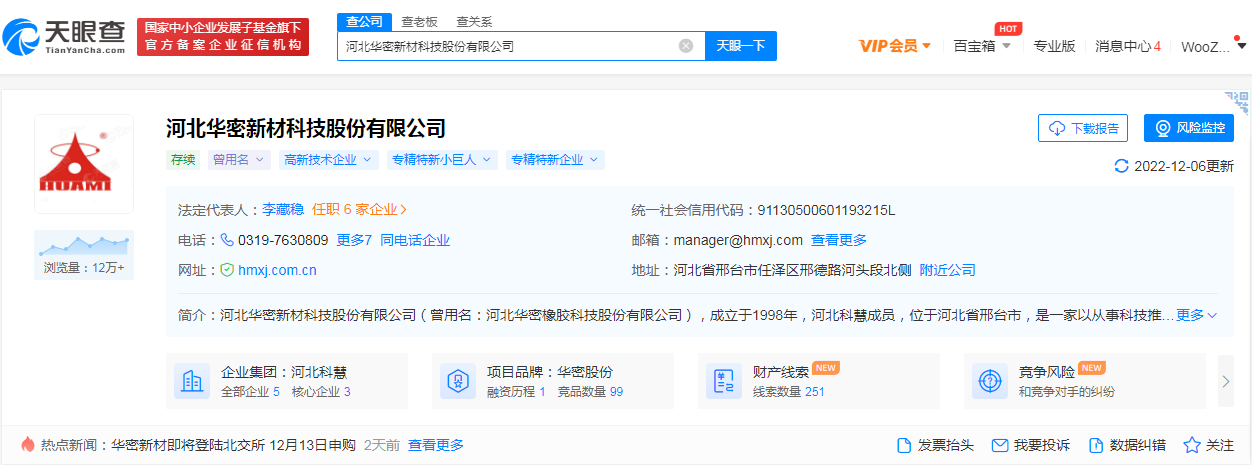Expand the 高新技术企业 tag dropdown
1252x465 pixels.
click(x=327, y=160)
